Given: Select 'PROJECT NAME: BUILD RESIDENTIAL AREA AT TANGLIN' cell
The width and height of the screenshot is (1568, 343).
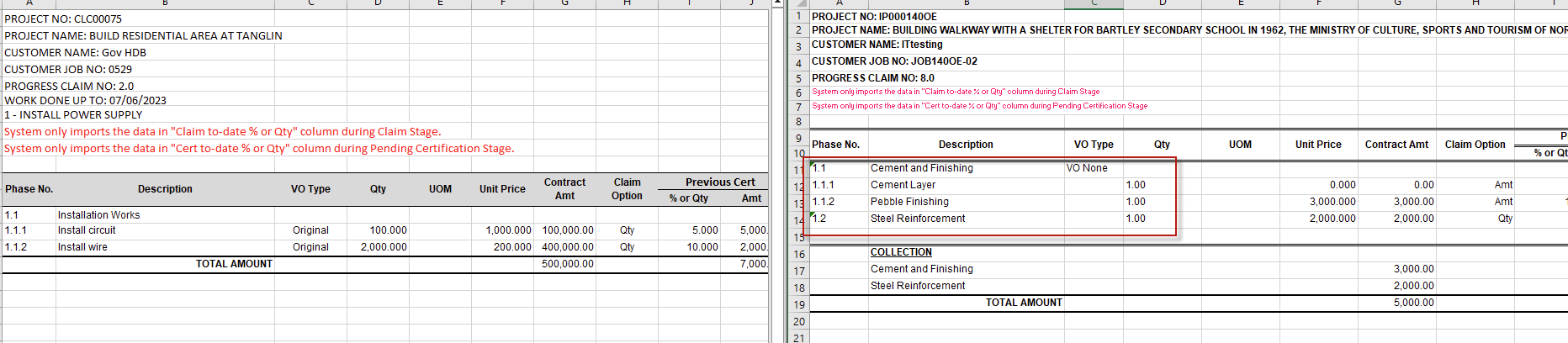Looking at the screenshot, I should [143, 35].
